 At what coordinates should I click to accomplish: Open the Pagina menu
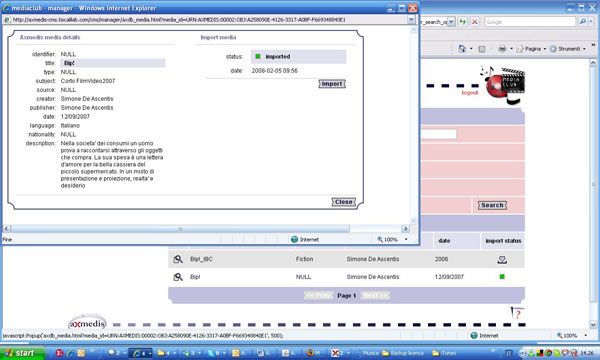click(532, 49)
